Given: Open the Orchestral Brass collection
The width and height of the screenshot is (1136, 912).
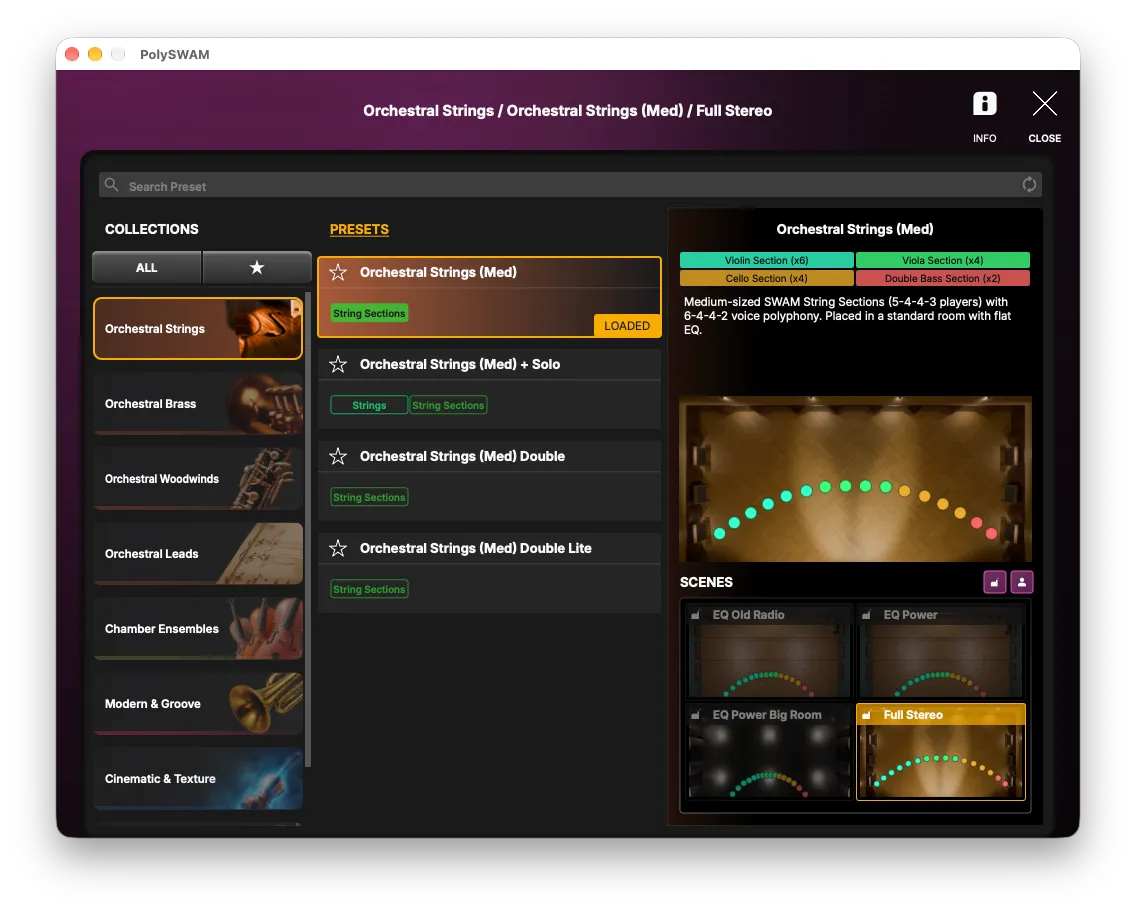Looking at the screenshot, I should [198, 403].
